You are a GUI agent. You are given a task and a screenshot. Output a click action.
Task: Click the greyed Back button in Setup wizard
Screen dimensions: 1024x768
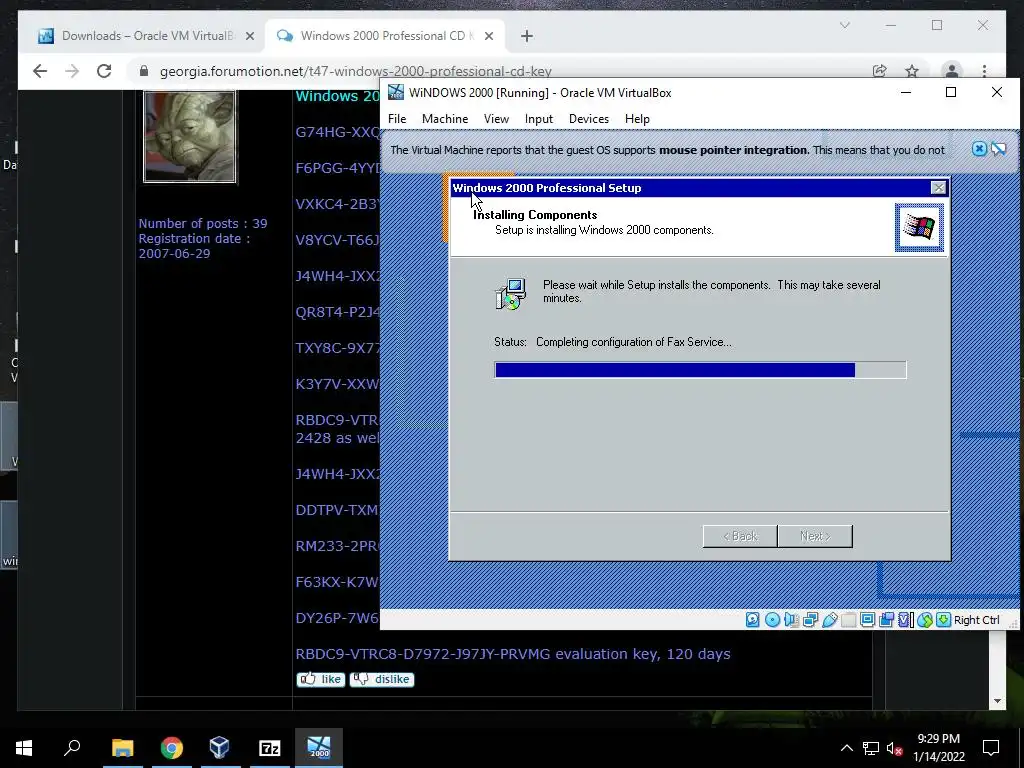point(740,536)
